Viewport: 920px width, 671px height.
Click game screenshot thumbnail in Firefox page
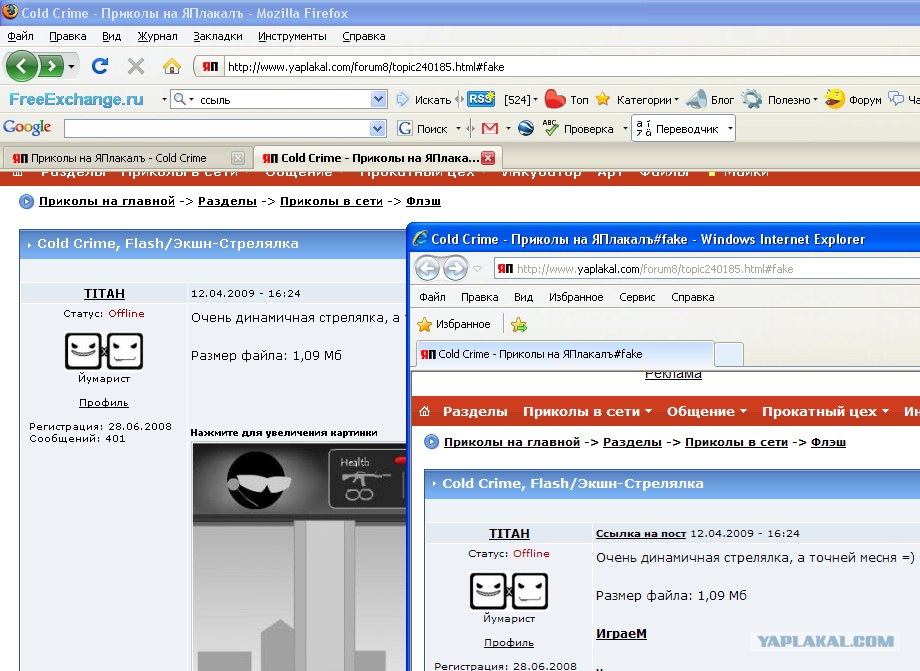click(x=299, y=556)
